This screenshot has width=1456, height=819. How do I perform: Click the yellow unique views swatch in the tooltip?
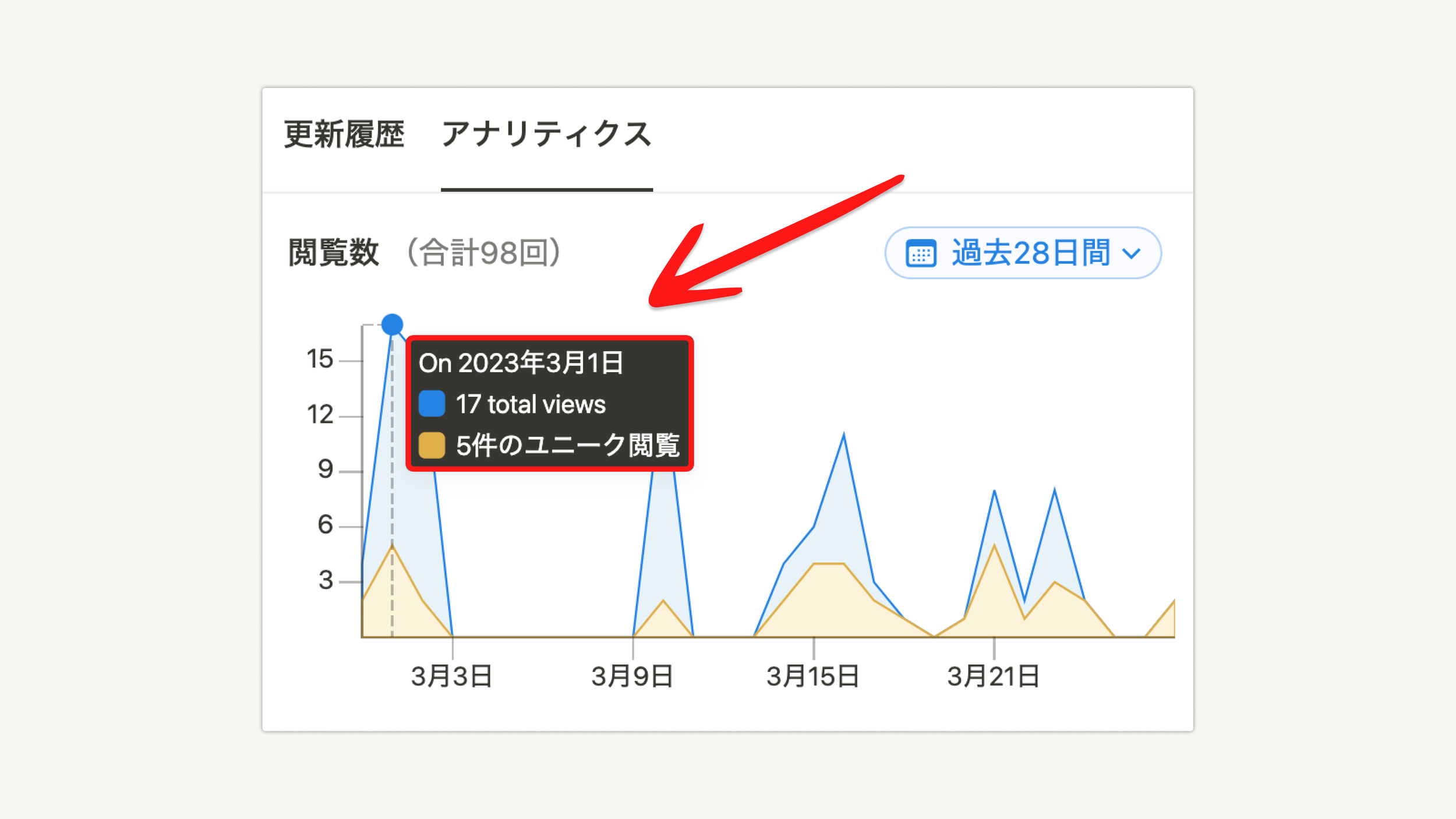tap(432, 445)
